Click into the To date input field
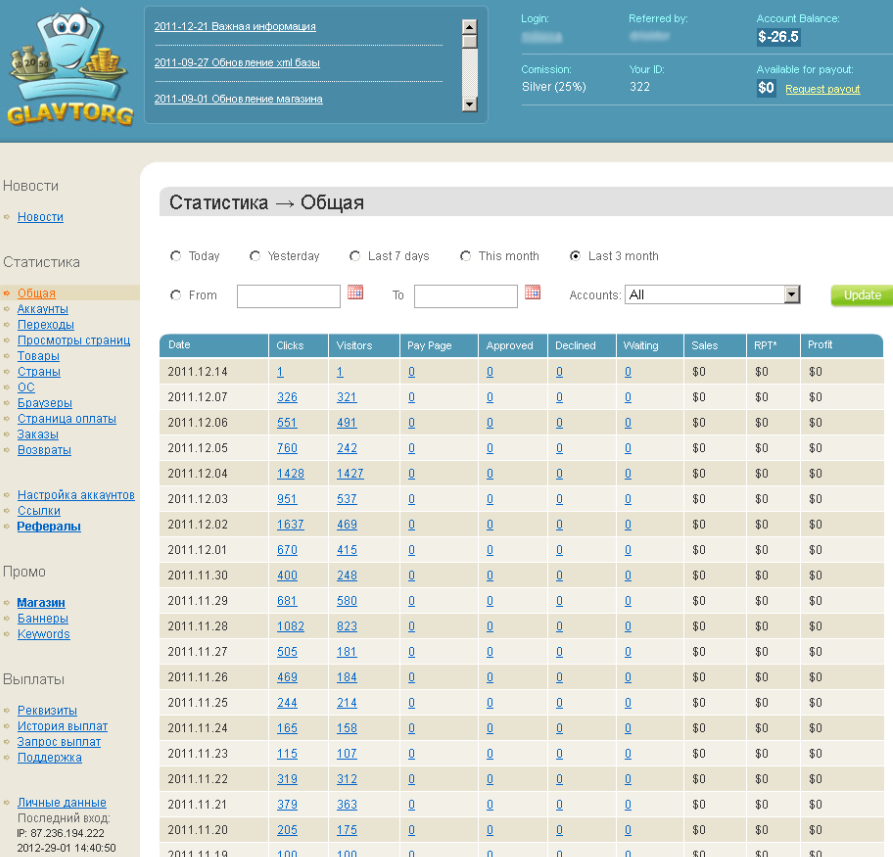The width and height of the screenshot is (893, 857). [465, 296]
